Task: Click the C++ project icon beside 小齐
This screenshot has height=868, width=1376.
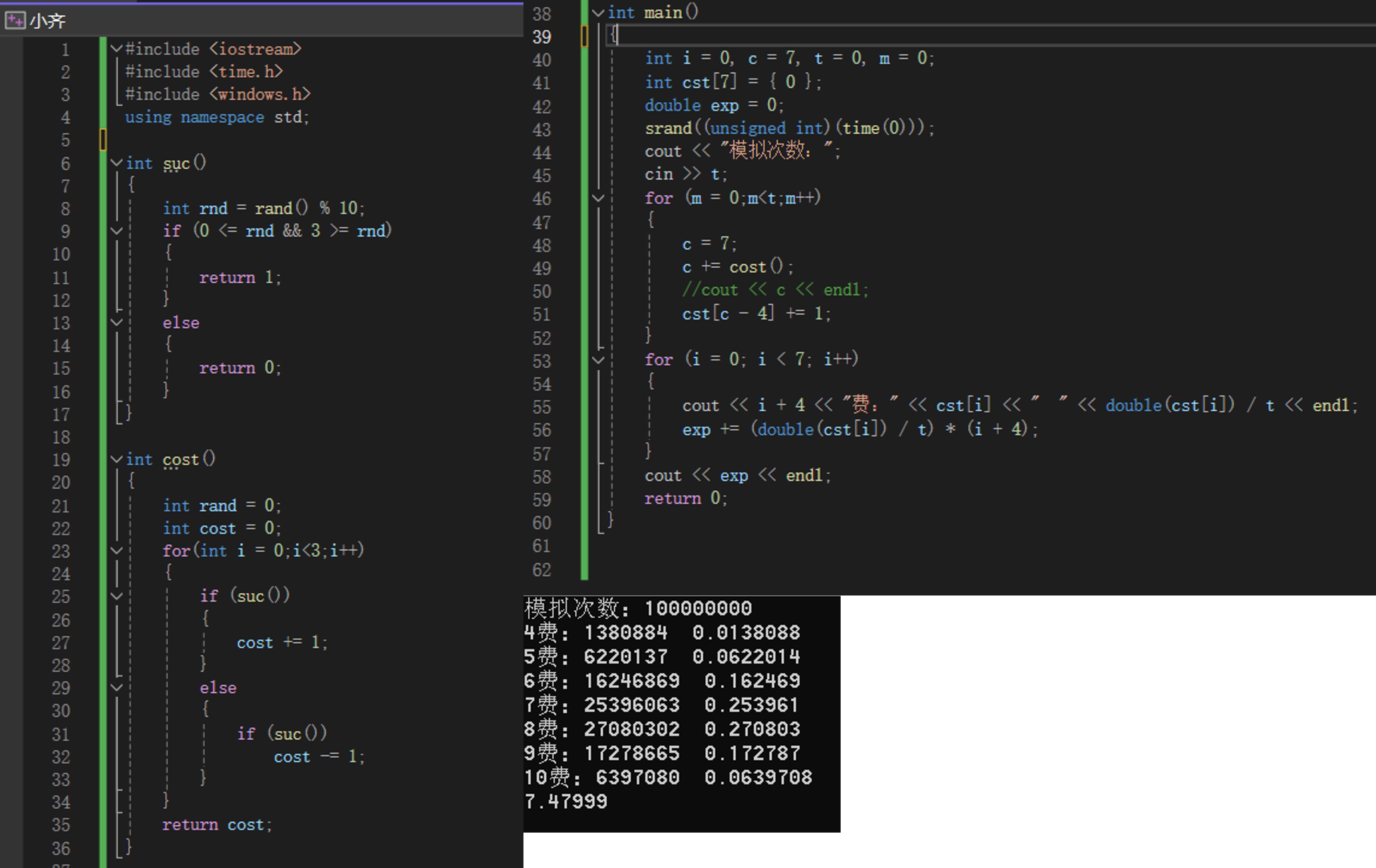Action: click(15, 21)
